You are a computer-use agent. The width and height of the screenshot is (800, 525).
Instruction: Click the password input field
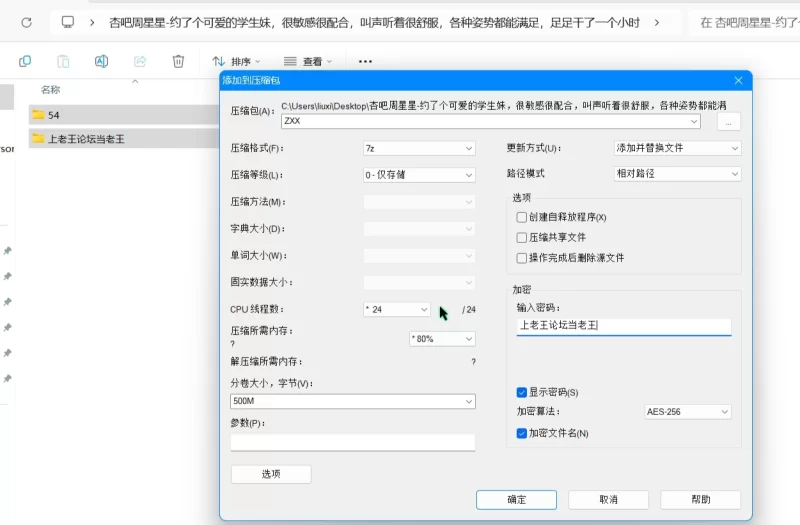(624, 326)
